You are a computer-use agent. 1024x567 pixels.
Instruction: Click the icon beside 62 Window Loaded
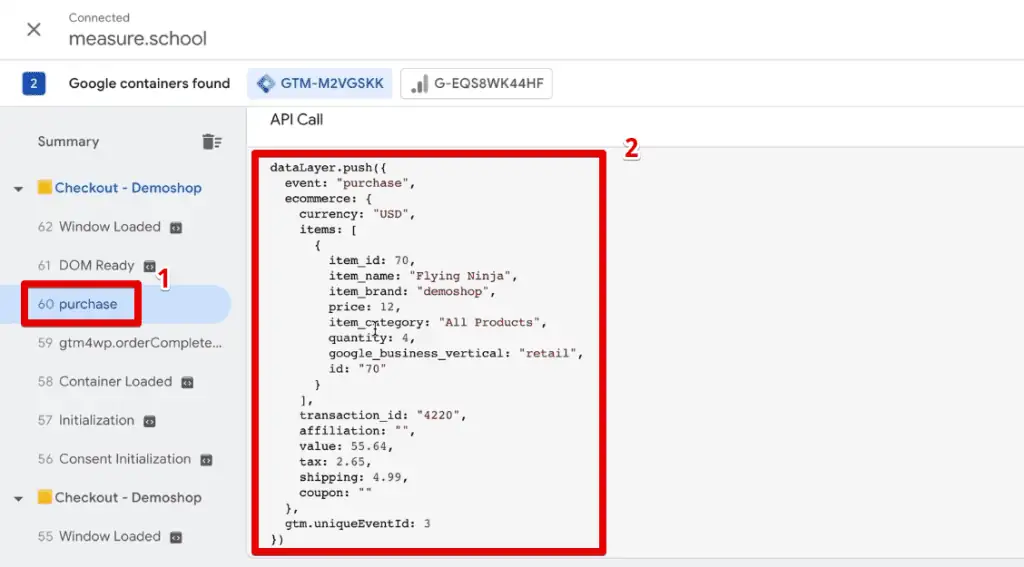(x=176, y=228)
